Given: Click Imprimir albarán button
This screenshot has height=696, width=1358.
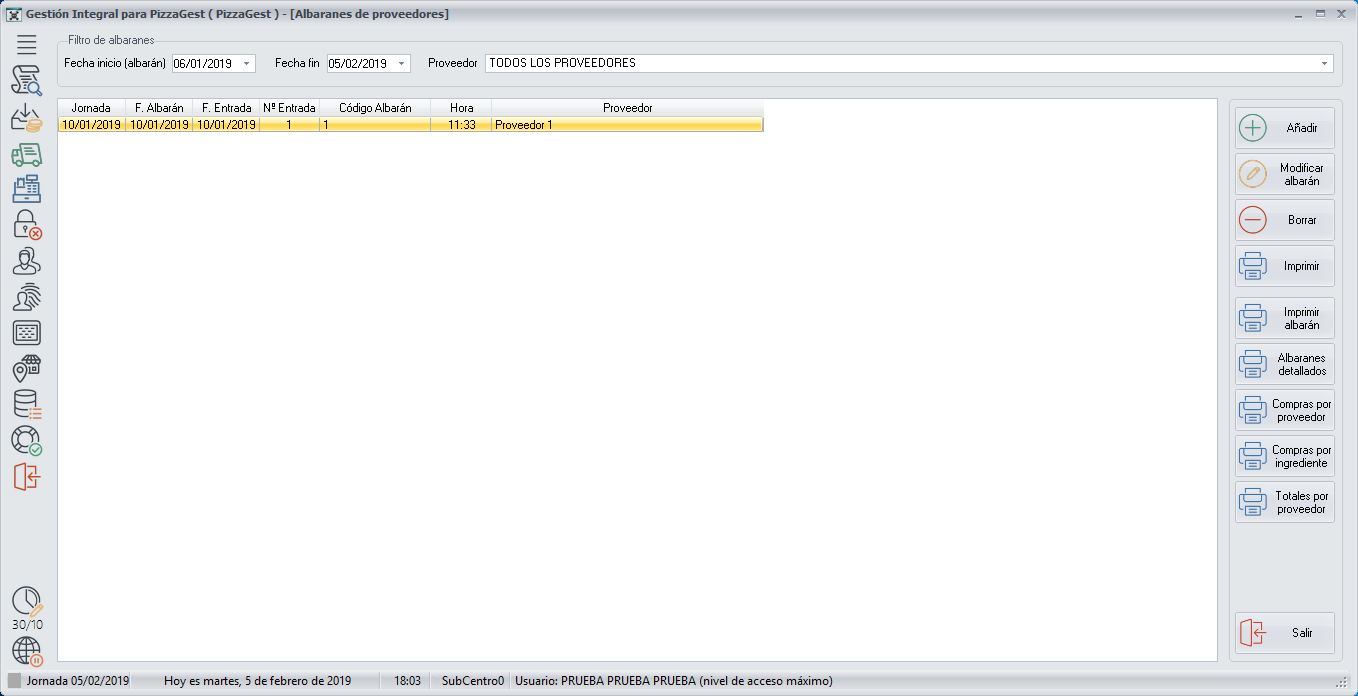Looking at the screenshot, I should pyautogui.click(x=1285, y=318).
